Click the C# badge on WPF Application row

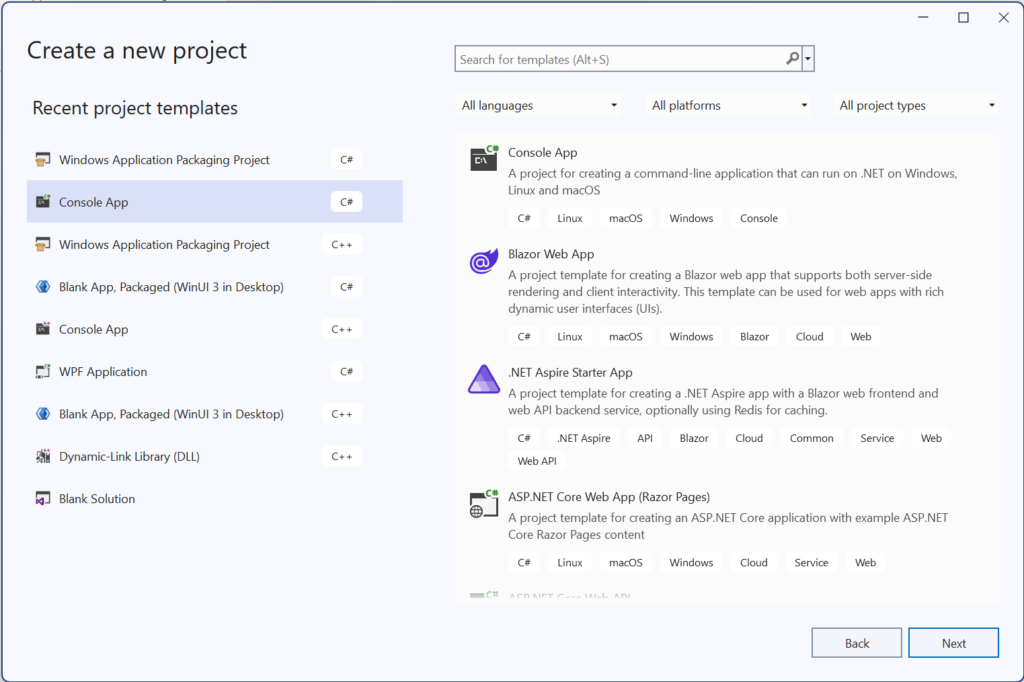(346, 372)
